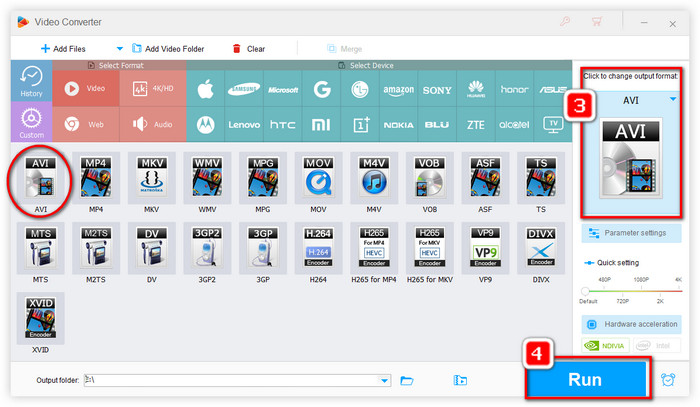
Task: Select the WMV format icon
Action: click(207, 178)
